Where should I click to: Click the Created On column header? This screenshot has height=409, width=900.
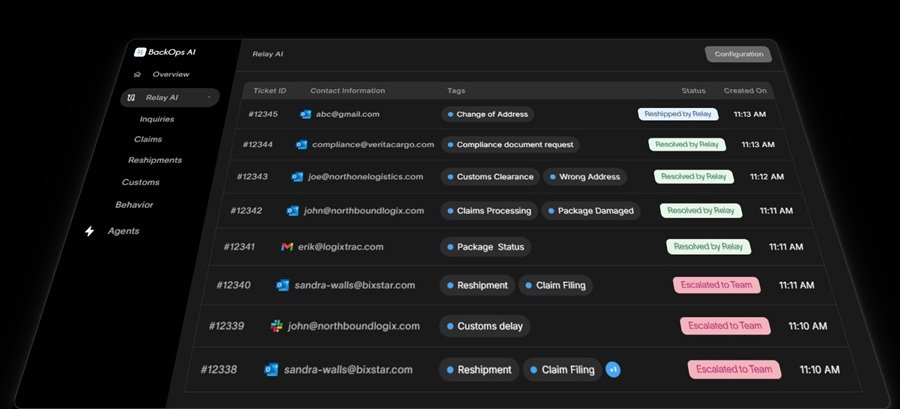(x=745, y=91)
